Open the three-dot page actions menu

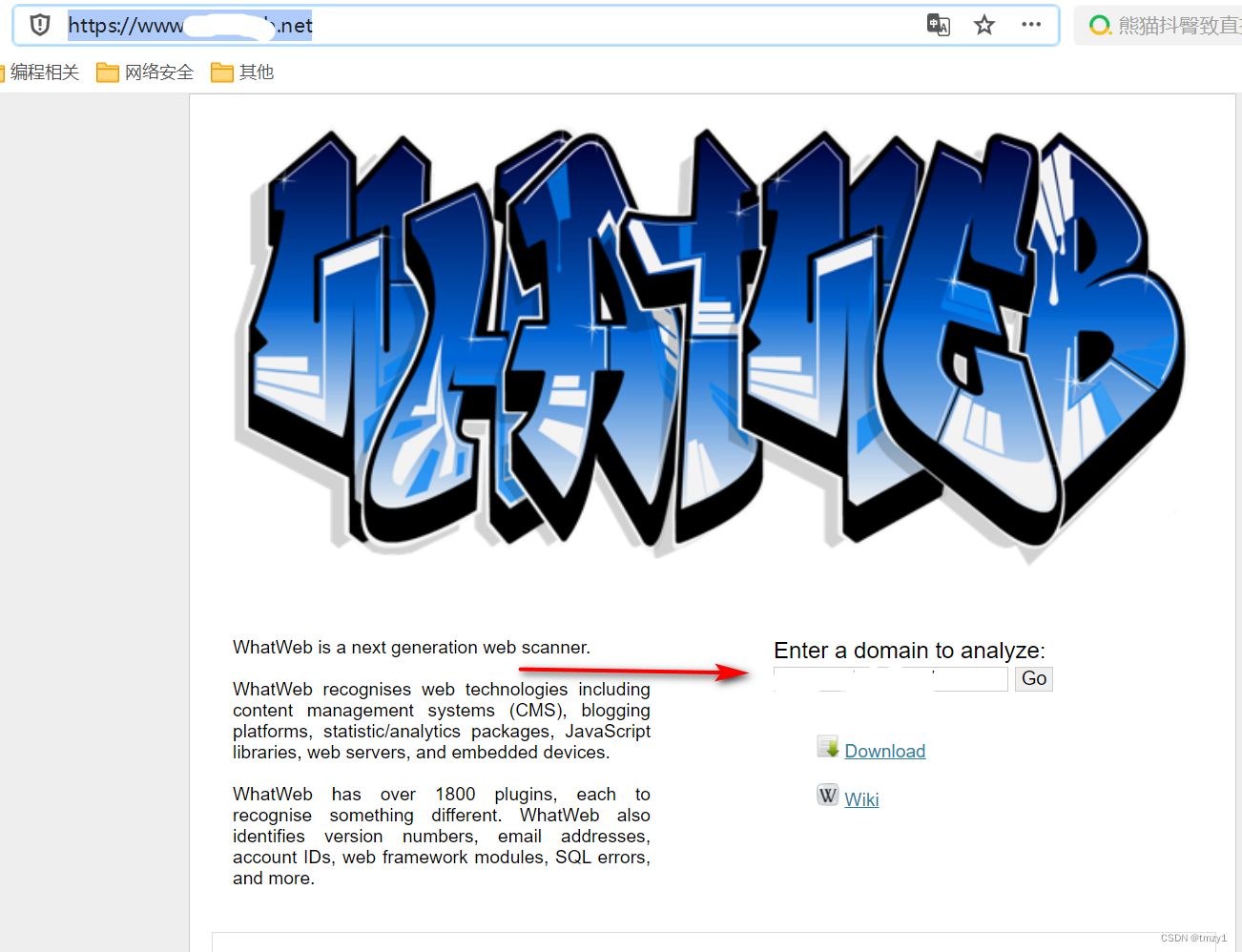pyautogui.click(x=1031, y=25)
